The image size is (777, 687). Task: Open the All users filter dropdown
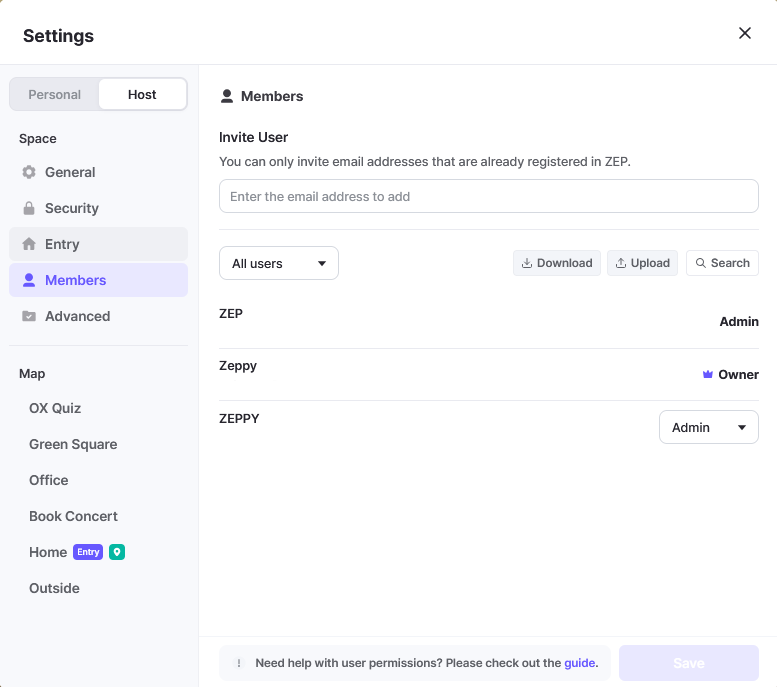click(279, 263)
